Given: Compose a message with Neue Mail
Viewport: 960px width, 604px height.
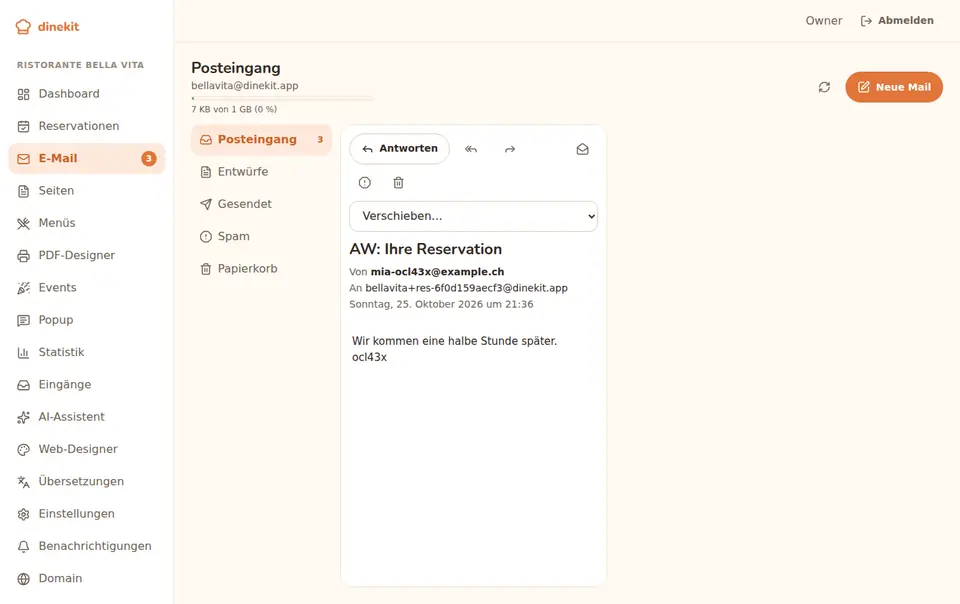Looking at the screenshot, I should pyautogui.click(x=894, y=87).
